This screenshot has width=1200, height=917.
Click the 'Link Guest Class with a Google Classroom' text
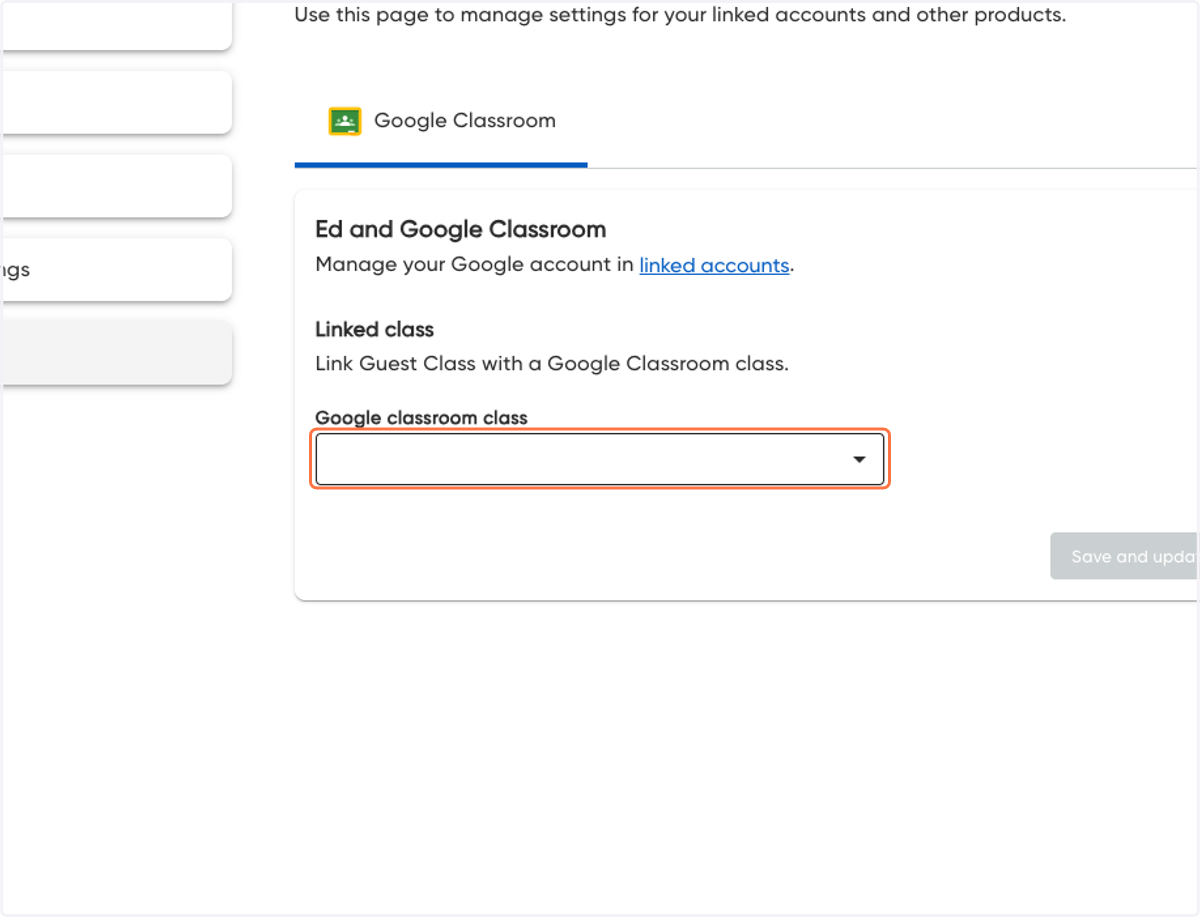pyautogui.click(x=552, y=364)
